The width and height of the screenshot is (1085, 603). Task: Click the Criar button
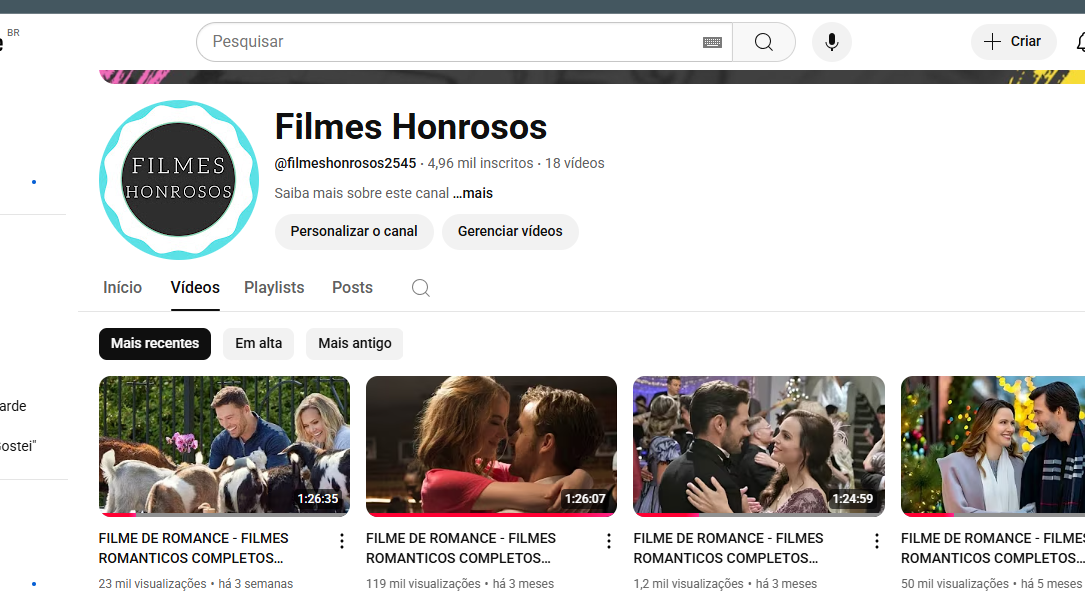point(1014,42)
